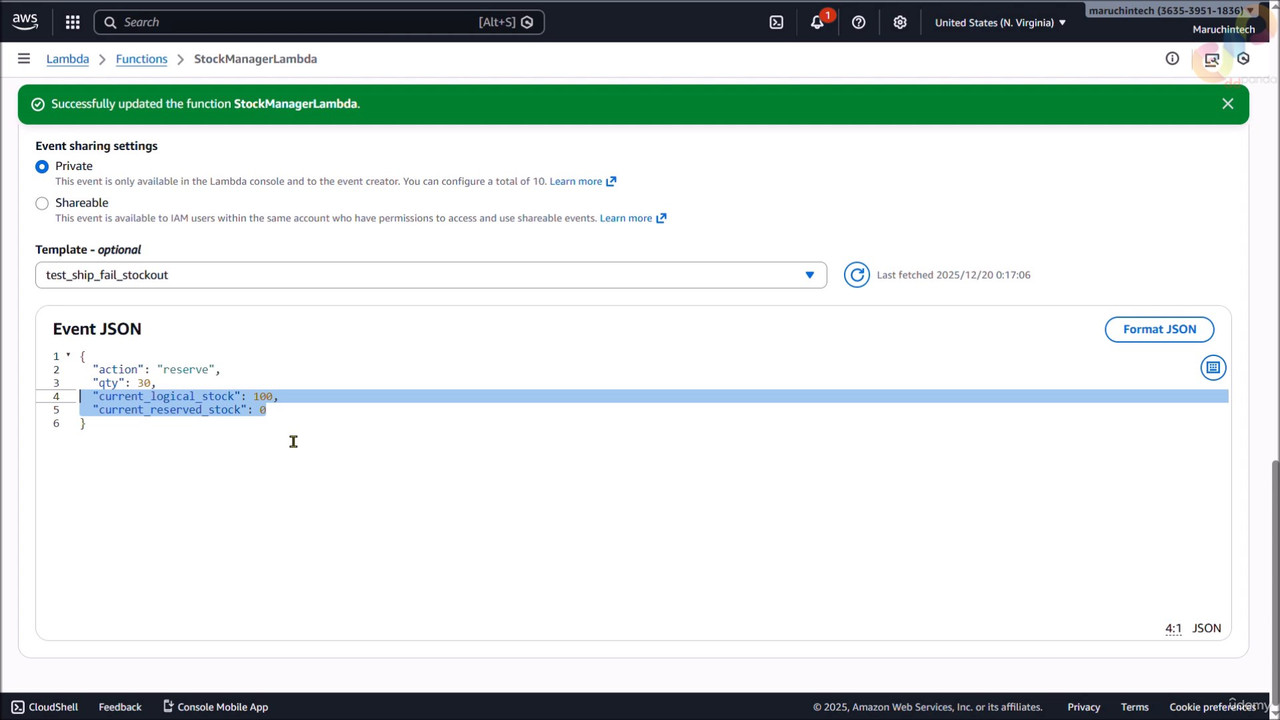The width and height of the screenshot is (1280, 720).
Task: Refresh the template list
Action: pyautogui.click(x=857, y=275)
